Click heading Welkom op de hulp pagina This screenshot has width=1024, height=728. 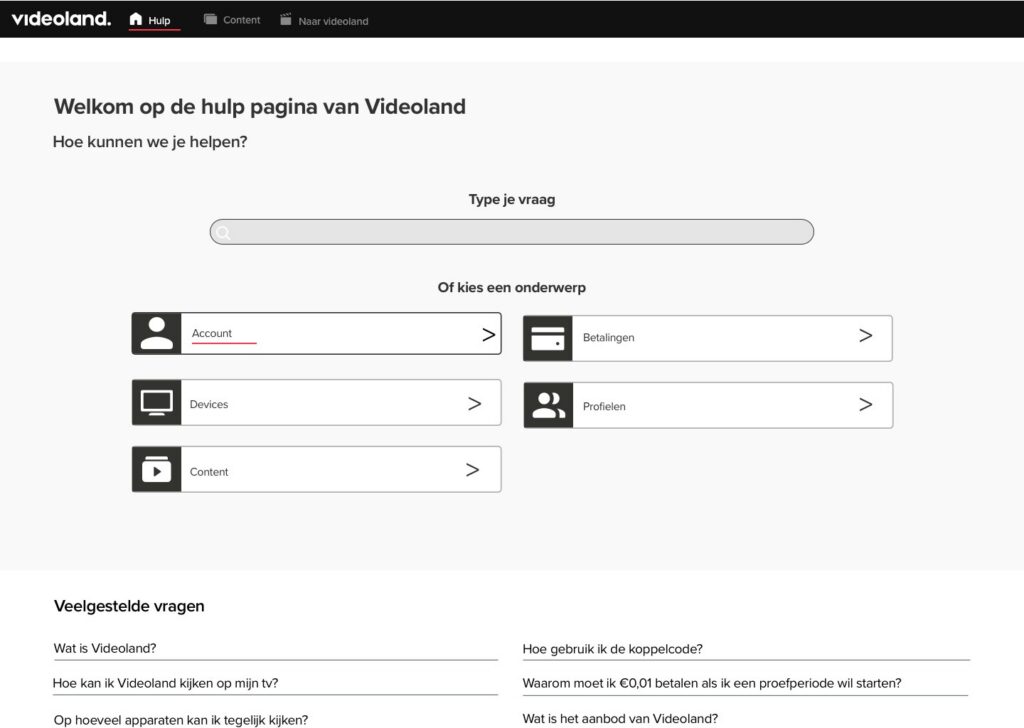(260, 106)
